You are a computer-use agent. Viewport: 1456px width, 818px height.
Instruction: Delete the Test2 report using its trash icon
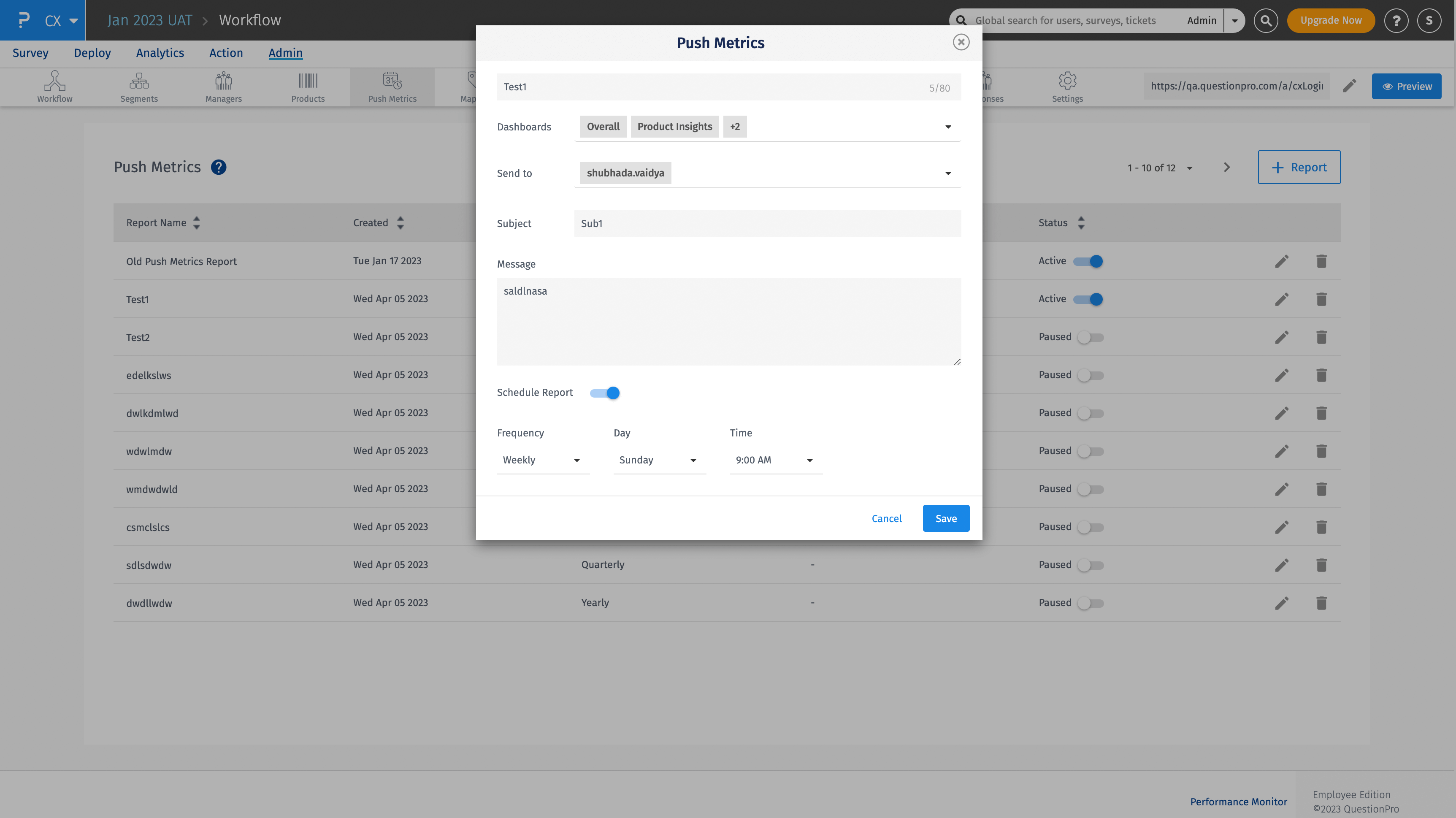click(x=1321, y=337)
